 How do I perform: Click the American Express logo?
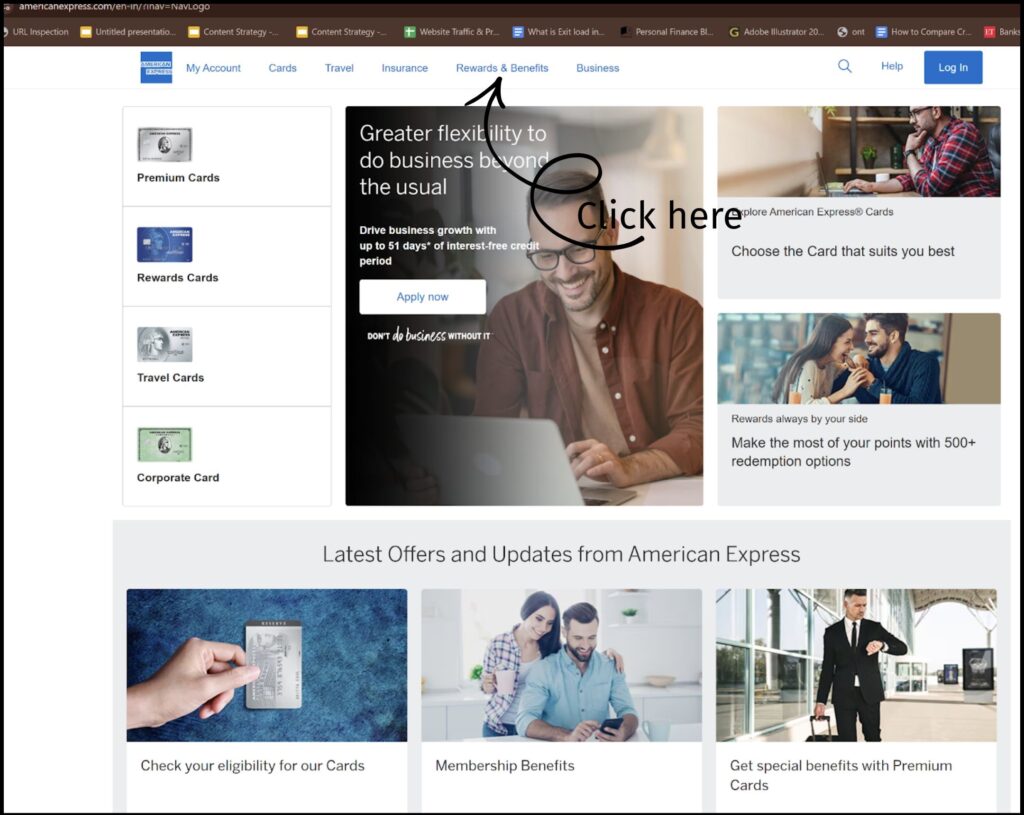(x=156, y=67)
